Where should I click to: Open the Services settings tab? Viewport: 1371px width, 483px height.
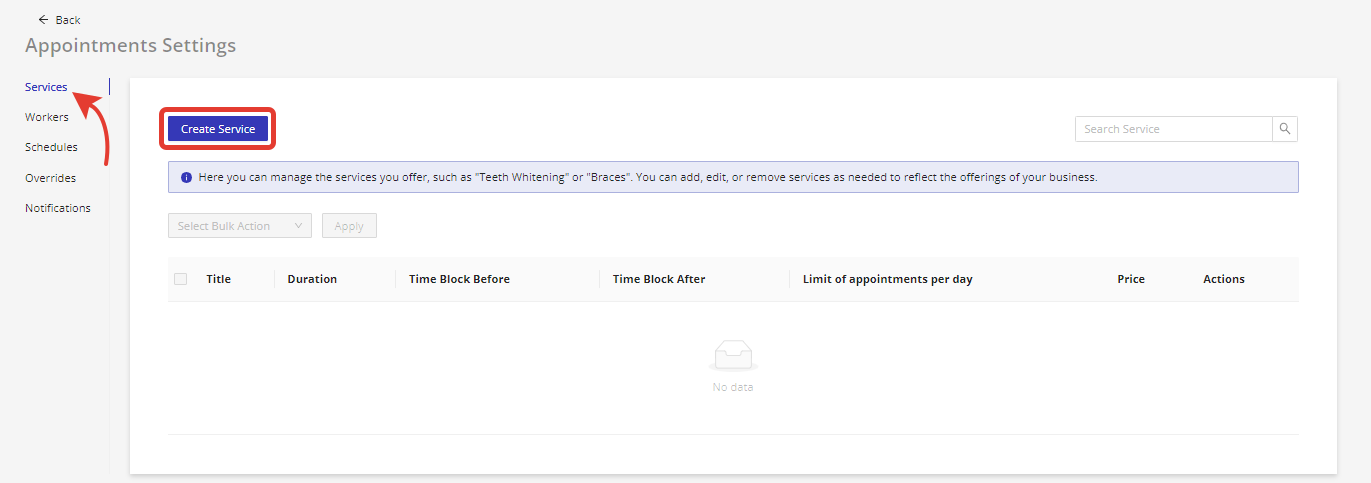(46, 87)
